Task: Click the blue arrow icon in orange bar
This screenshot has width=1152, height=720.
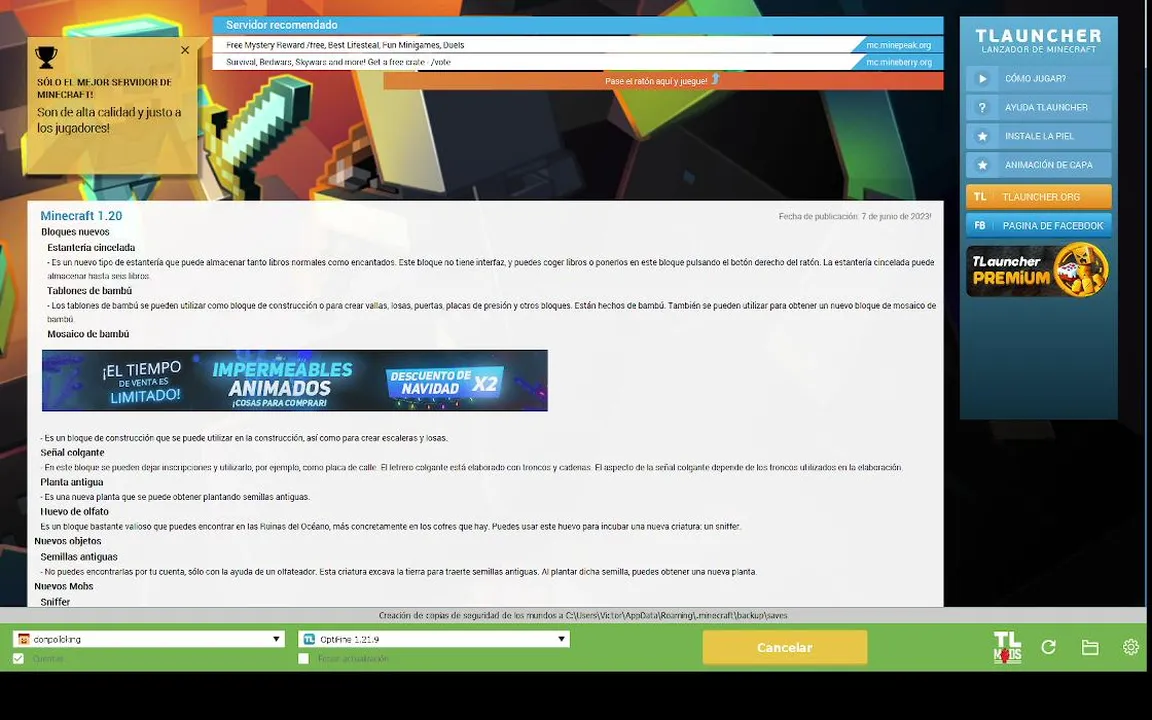Action: (716, 79)
